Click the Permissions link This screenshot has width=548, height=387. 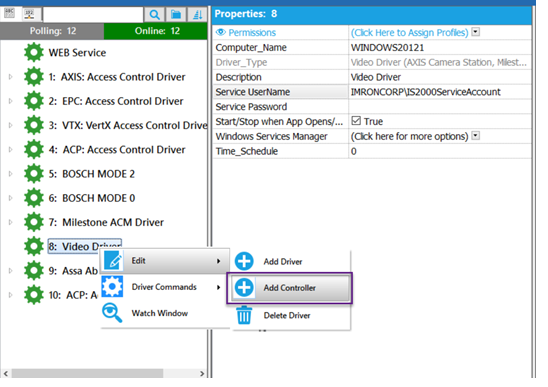pos(252,33)
